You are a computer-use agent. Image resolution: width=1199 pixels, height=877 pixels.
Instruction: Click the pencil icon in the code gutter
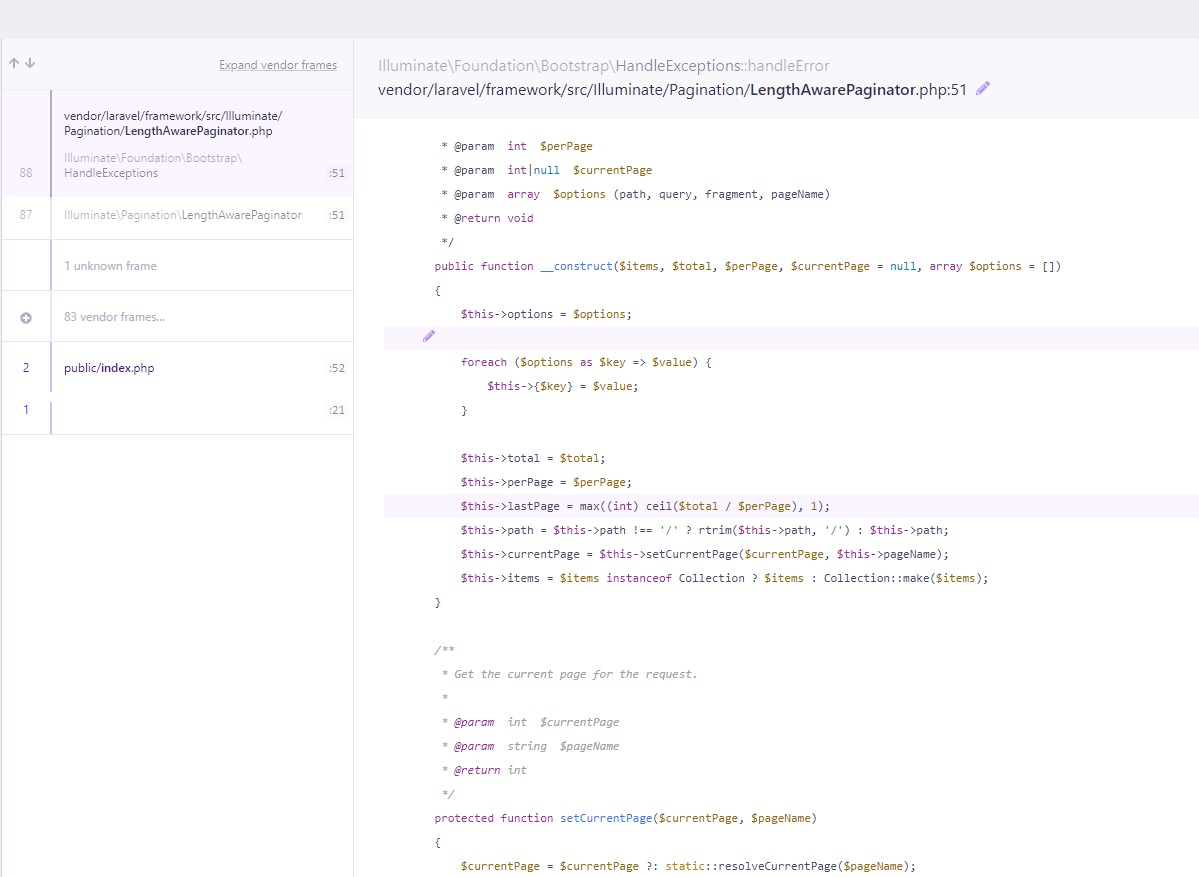(x=428, y=336)
